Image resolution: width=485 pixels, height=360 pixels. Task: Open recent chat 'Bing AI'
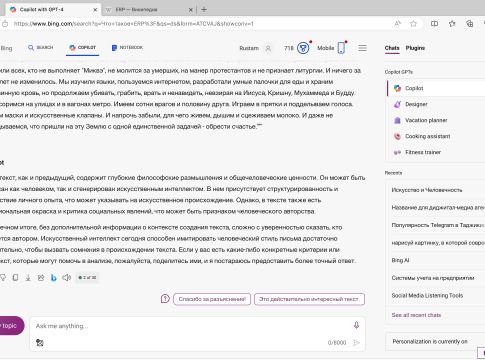435,260
